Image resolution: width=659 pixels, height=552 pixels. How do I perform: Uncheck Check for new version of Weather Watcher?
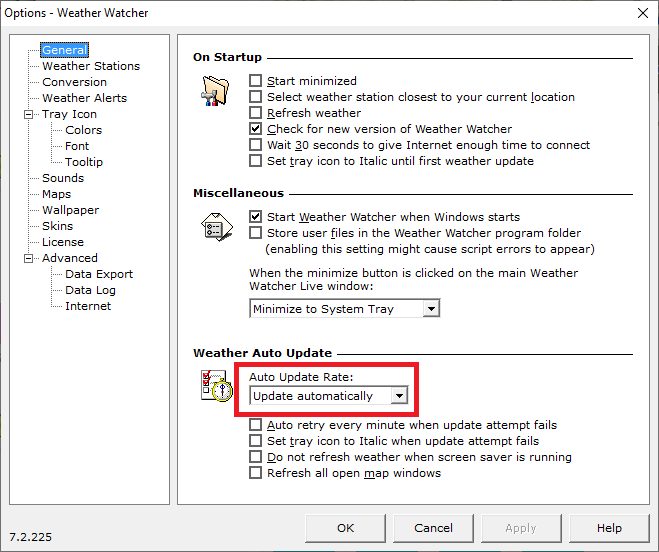tap(255, 129)
